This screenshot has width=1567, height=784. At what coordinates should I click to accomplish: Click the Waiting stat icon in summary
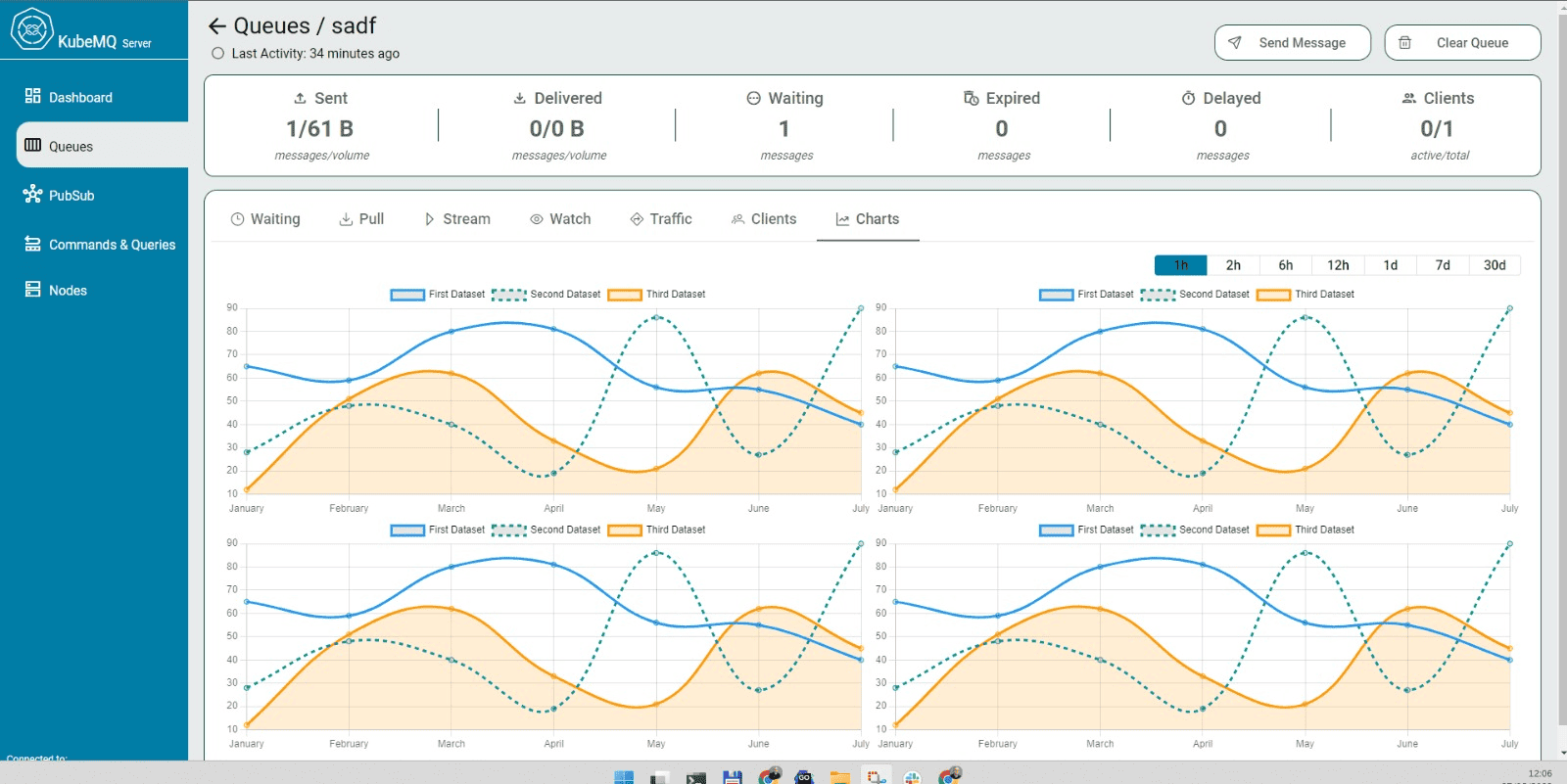[x=754, y=98]
